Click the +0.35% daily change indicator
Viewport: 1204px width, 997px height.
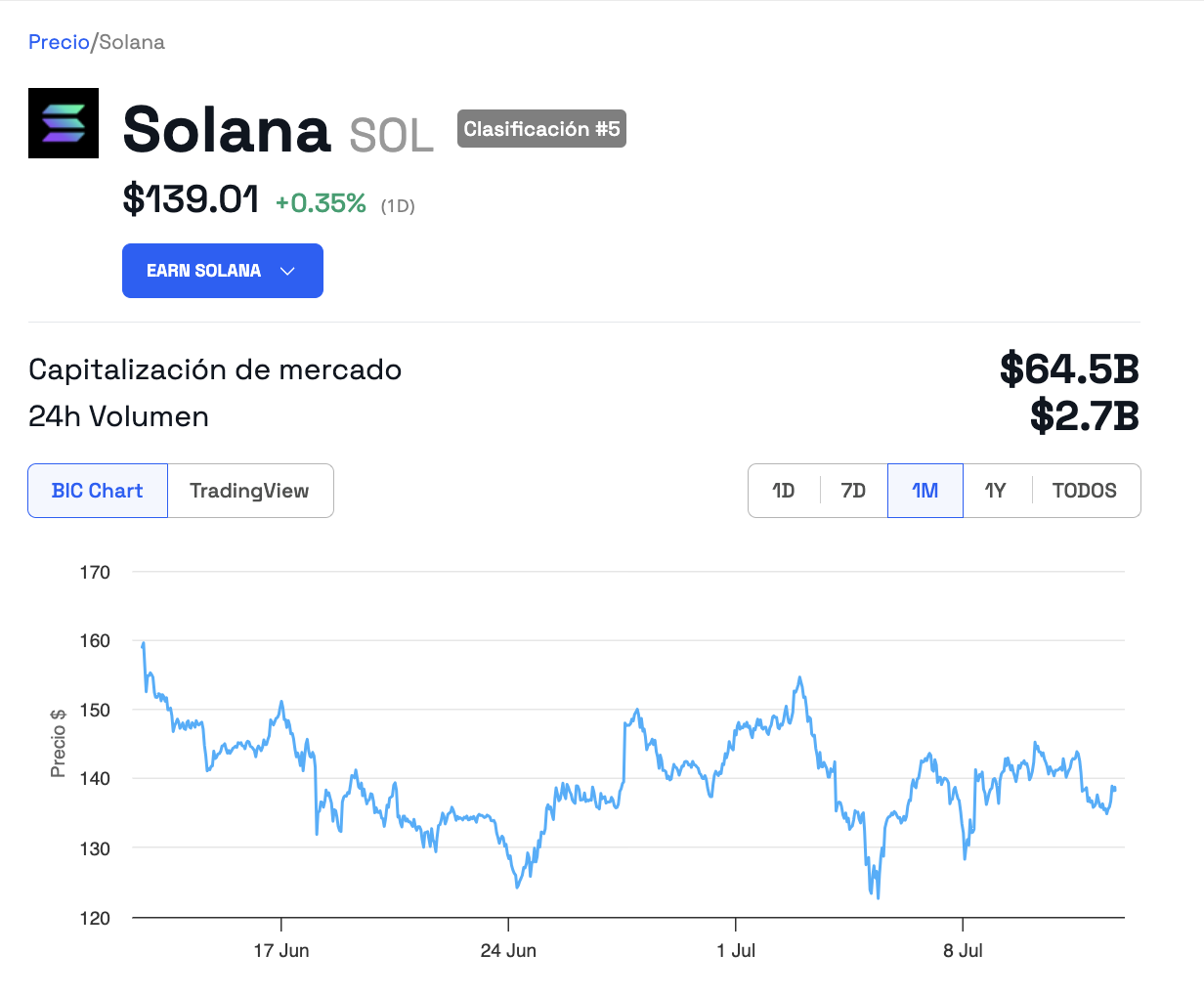coord(321,203)
